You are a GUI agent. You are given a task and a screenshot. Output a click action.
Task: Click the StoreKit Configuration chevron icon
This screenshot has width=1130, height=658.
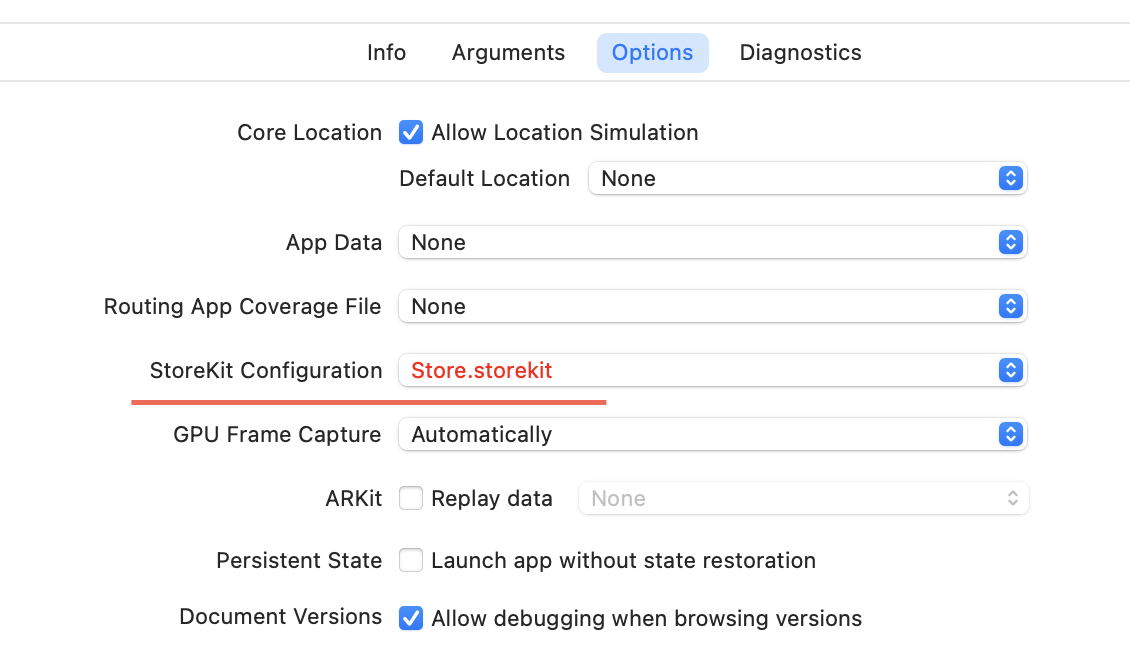click(x=1011, y=371)
